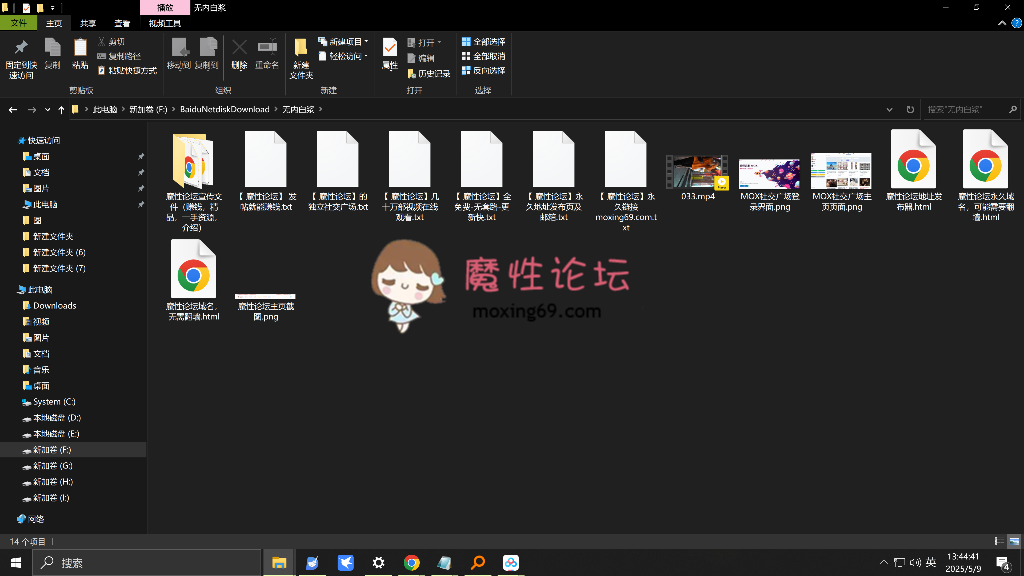1024x576 pixels.
Task: Open the Windows Start menu
Action: click(16, 562)
